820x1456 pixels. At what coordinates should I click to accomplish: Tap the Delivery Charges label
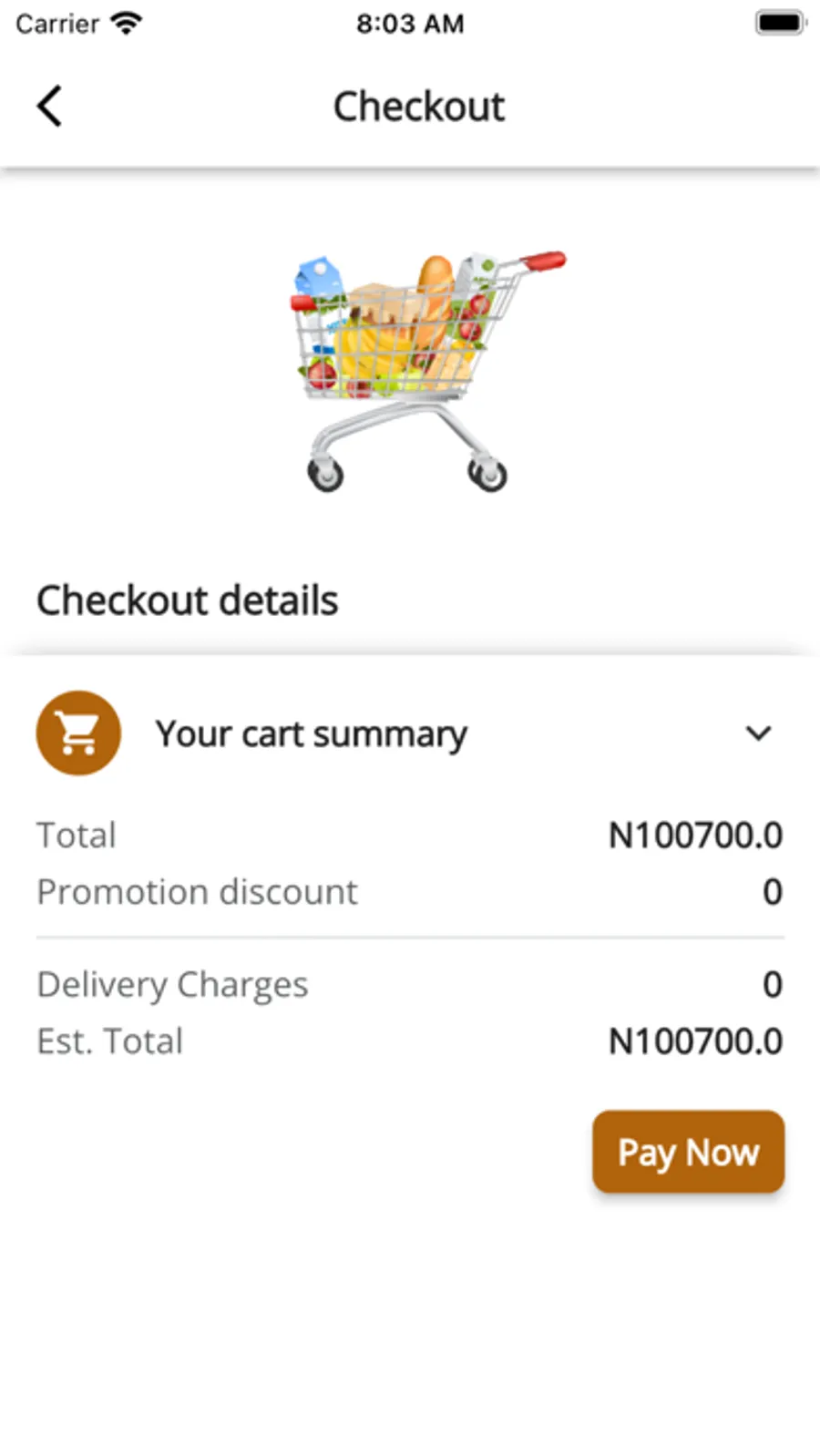coord(172,984)
